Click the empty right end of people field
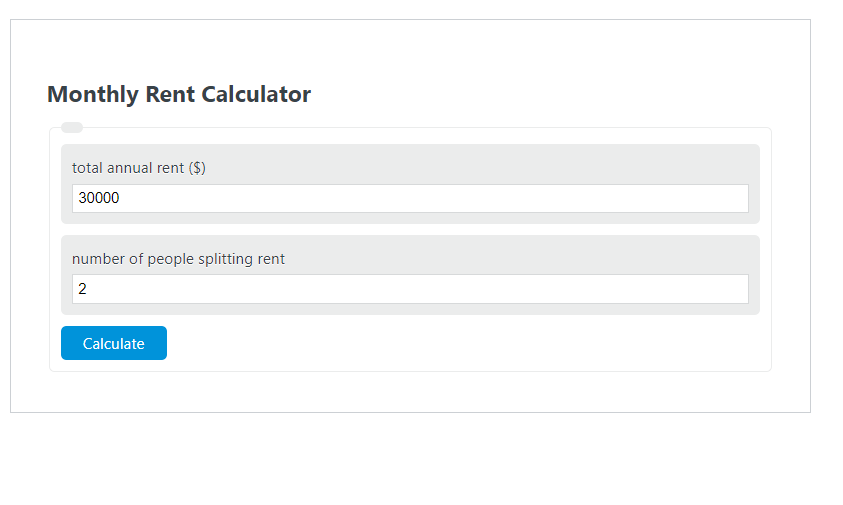843x505 pixels. [700, 289]
